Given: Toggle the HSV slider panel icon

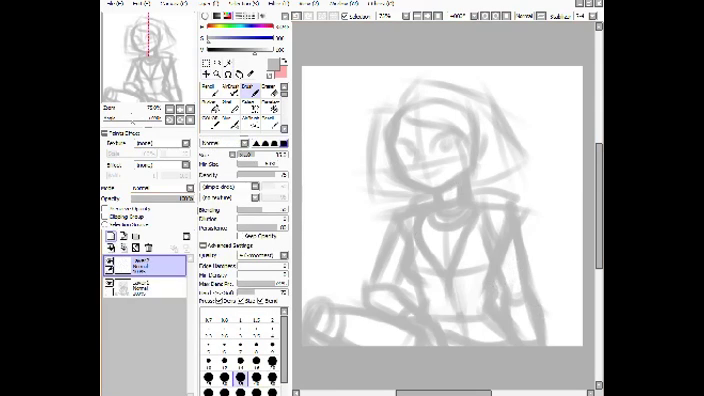Looking at the screenshot, I should point(228,16).
